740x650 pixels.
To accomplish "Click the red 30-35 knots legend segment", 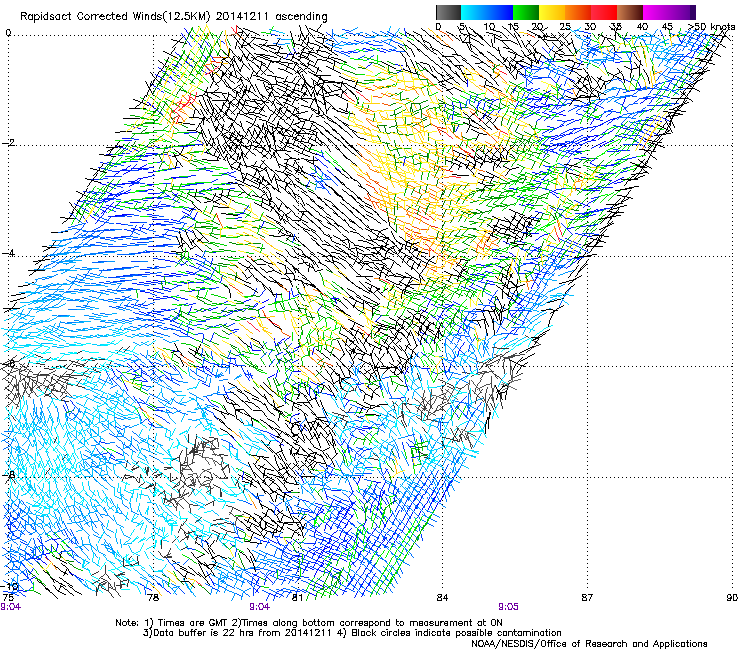I will point(604,12).
